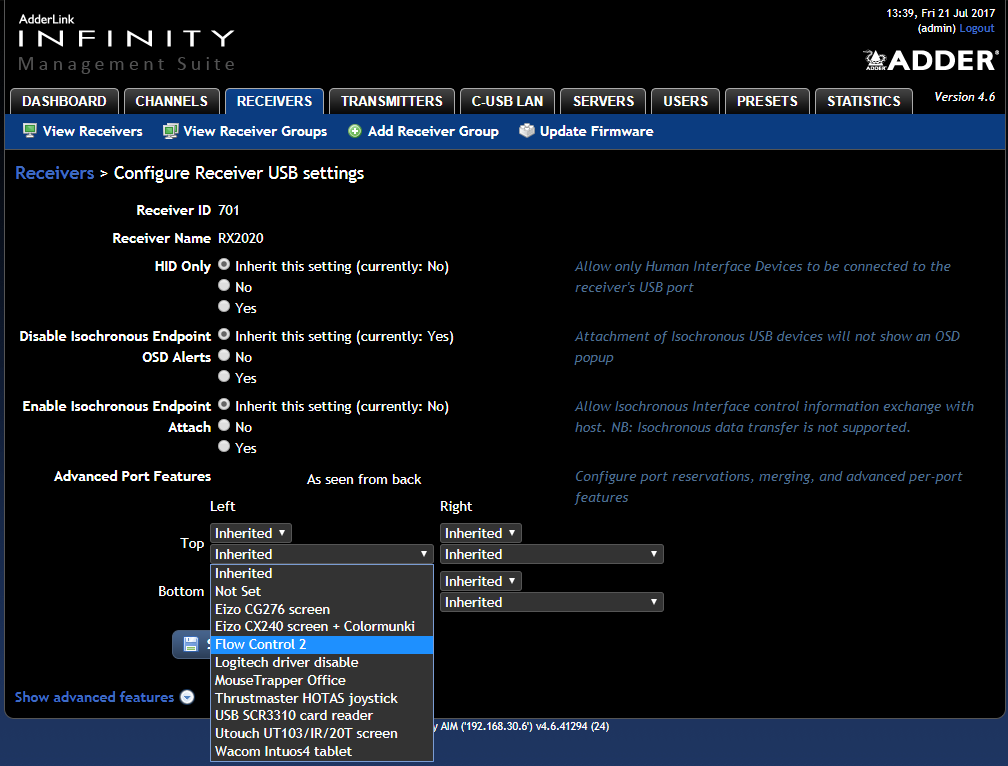Screen dimensions: 1008x766
Task: Choose Inherited from the dropdown list
Action: (x=321, y=573)
